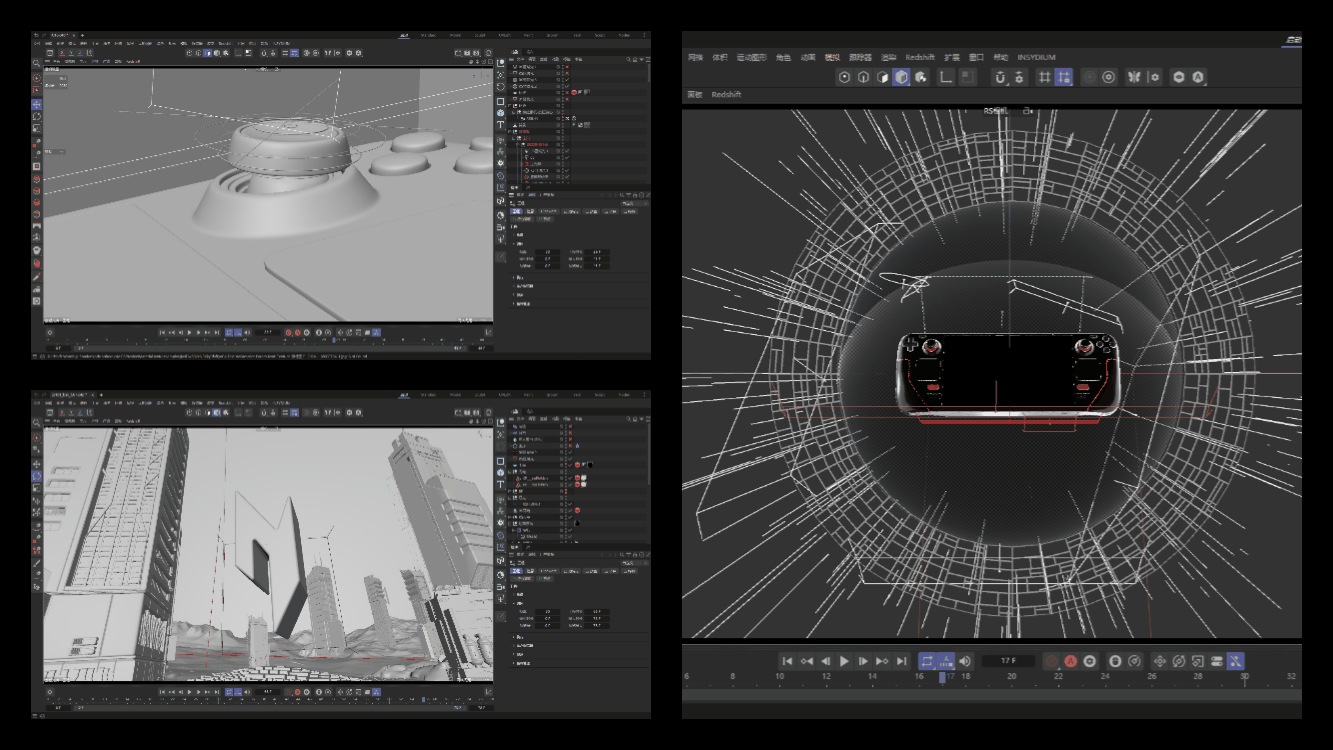Select the highlighted Move tool in top-left window
The height and width of the screenshot is (750, 1333).
point(37,104)
